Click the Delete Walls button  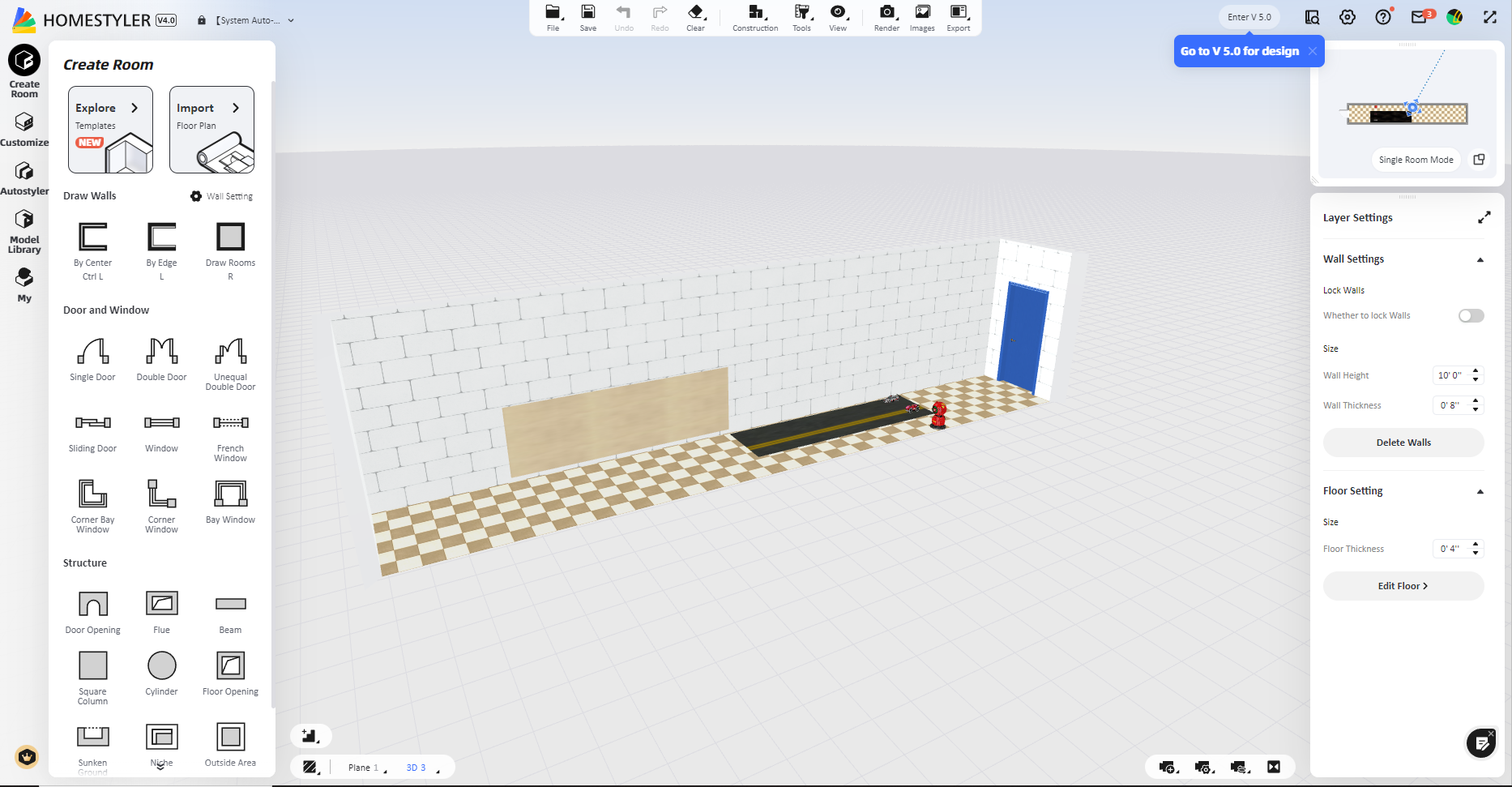pyautogui.click(x=1403, y=443)
